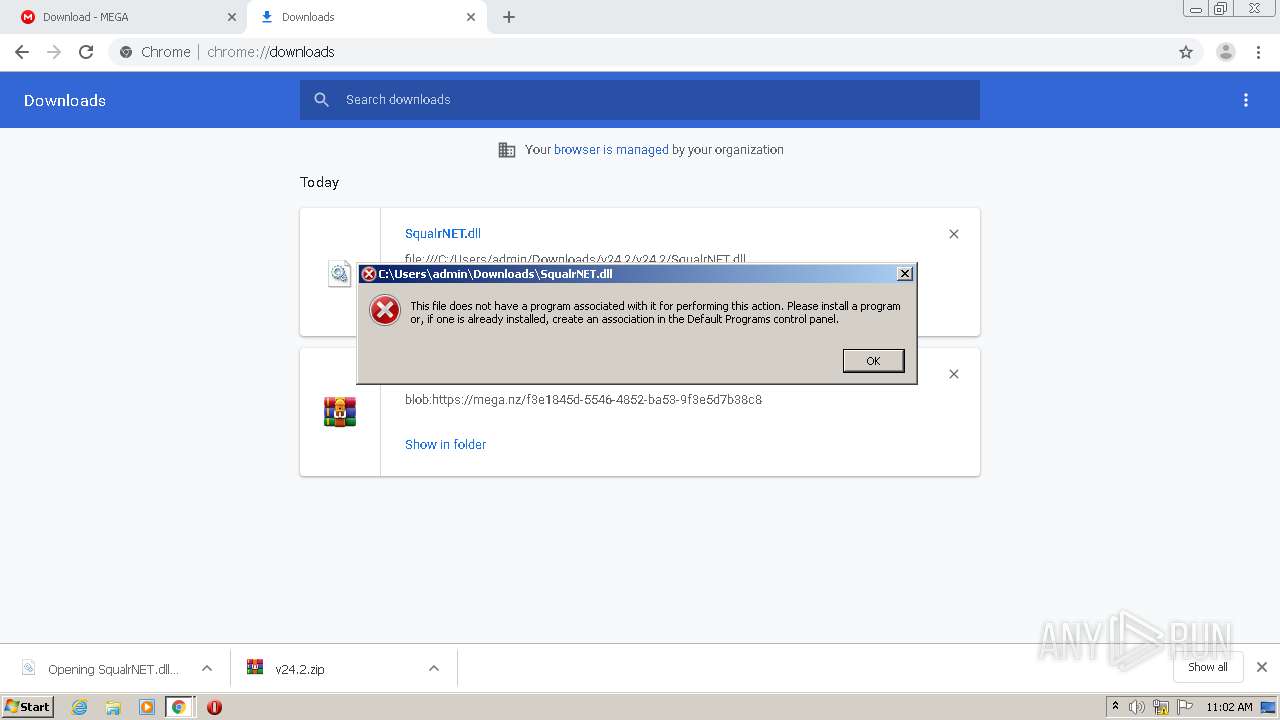Show hidden system tray icons
Viewport: 1280px width, 720px height.
(x=1115, y=707)
